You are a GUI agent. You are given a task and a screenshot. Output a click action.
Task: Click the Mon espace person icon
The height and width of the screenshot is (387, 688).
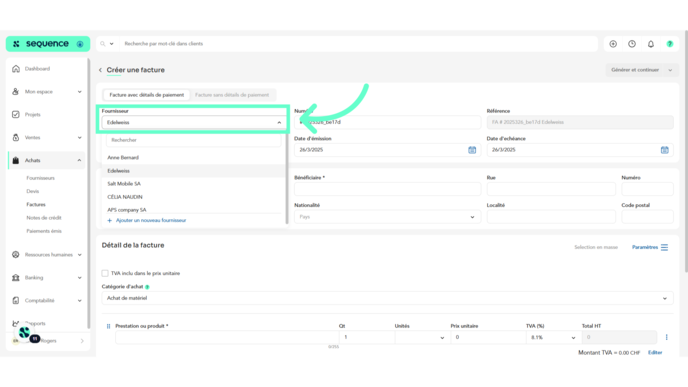pos(16,92)
